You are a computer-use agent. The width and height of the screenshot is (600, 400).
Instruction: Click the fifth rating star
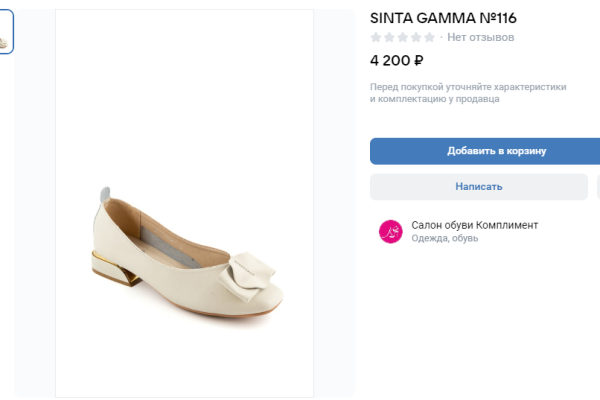[x=429, y=38]
